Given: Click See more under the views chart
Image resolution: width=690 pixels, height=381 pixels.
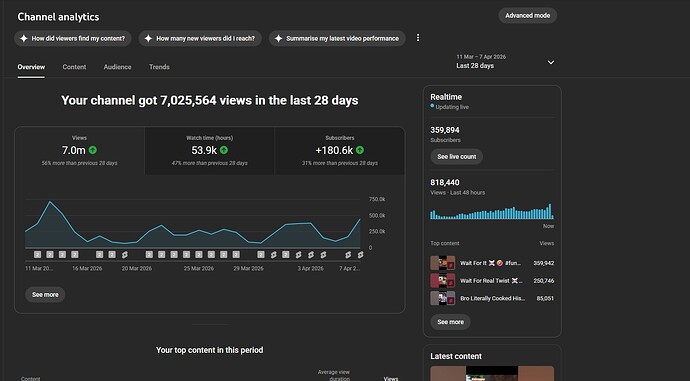Looking at the screenshot, I should (45, 295).
